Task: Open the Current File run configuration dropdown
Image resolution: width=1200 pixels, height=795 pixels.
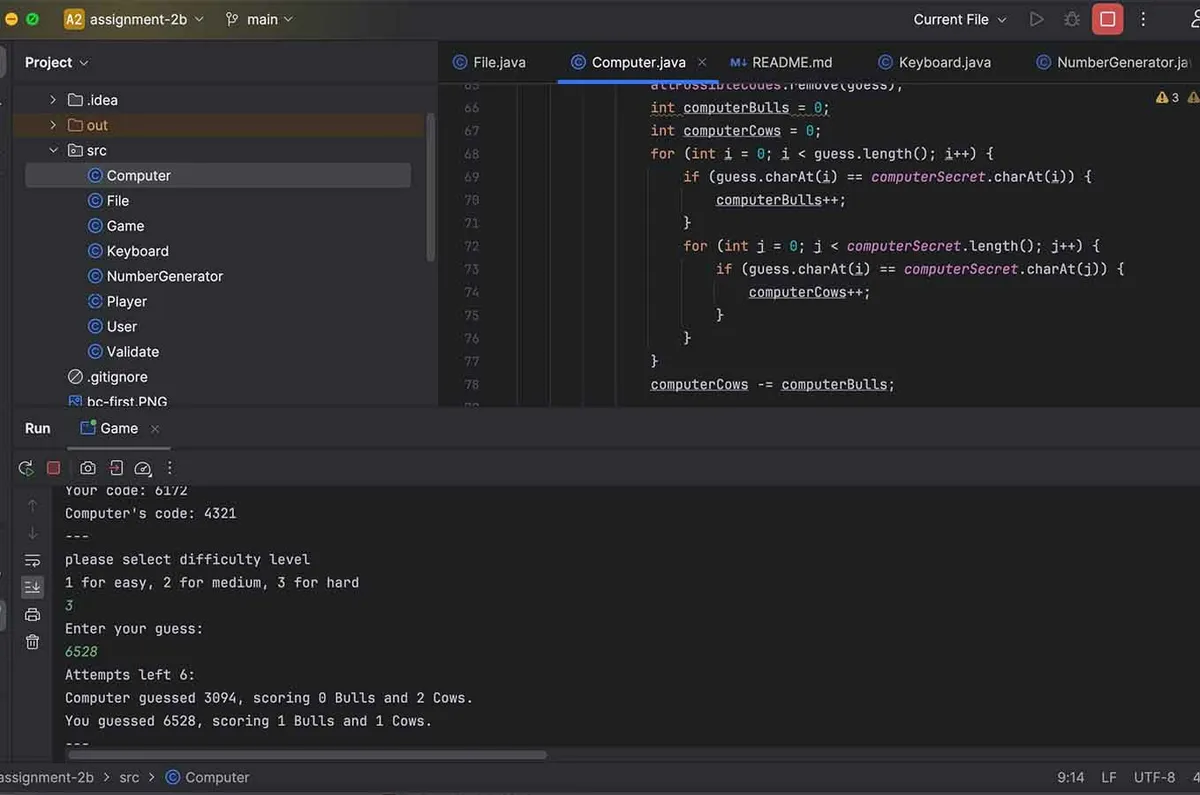Action: click(x=960, y=19)
